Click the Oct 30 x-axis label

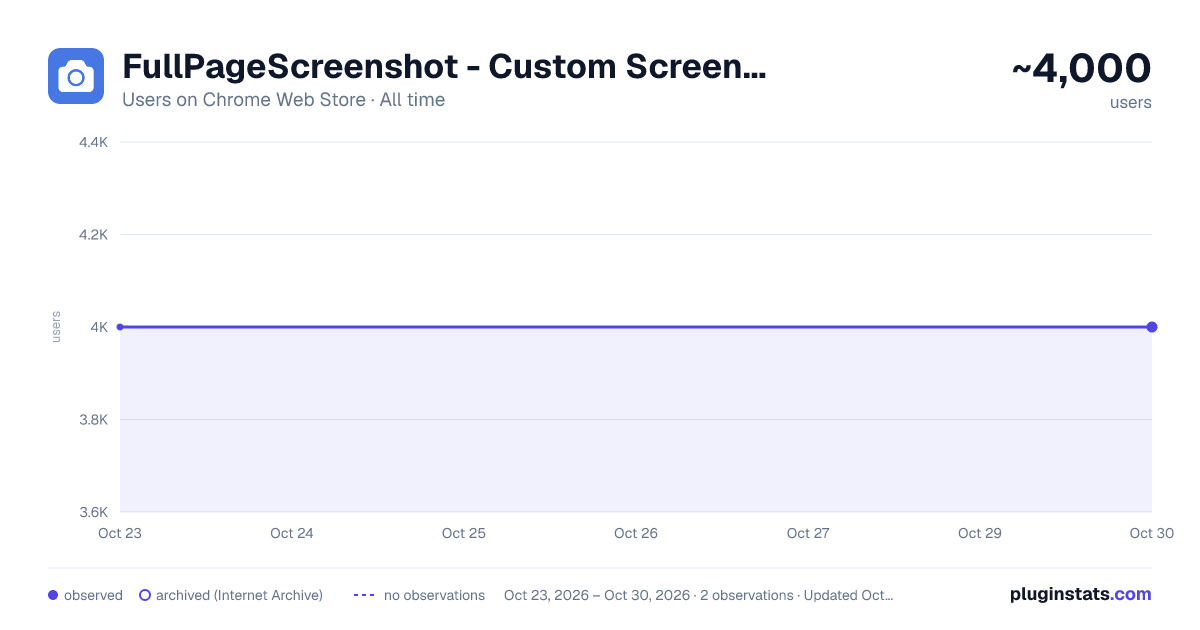1152,533
